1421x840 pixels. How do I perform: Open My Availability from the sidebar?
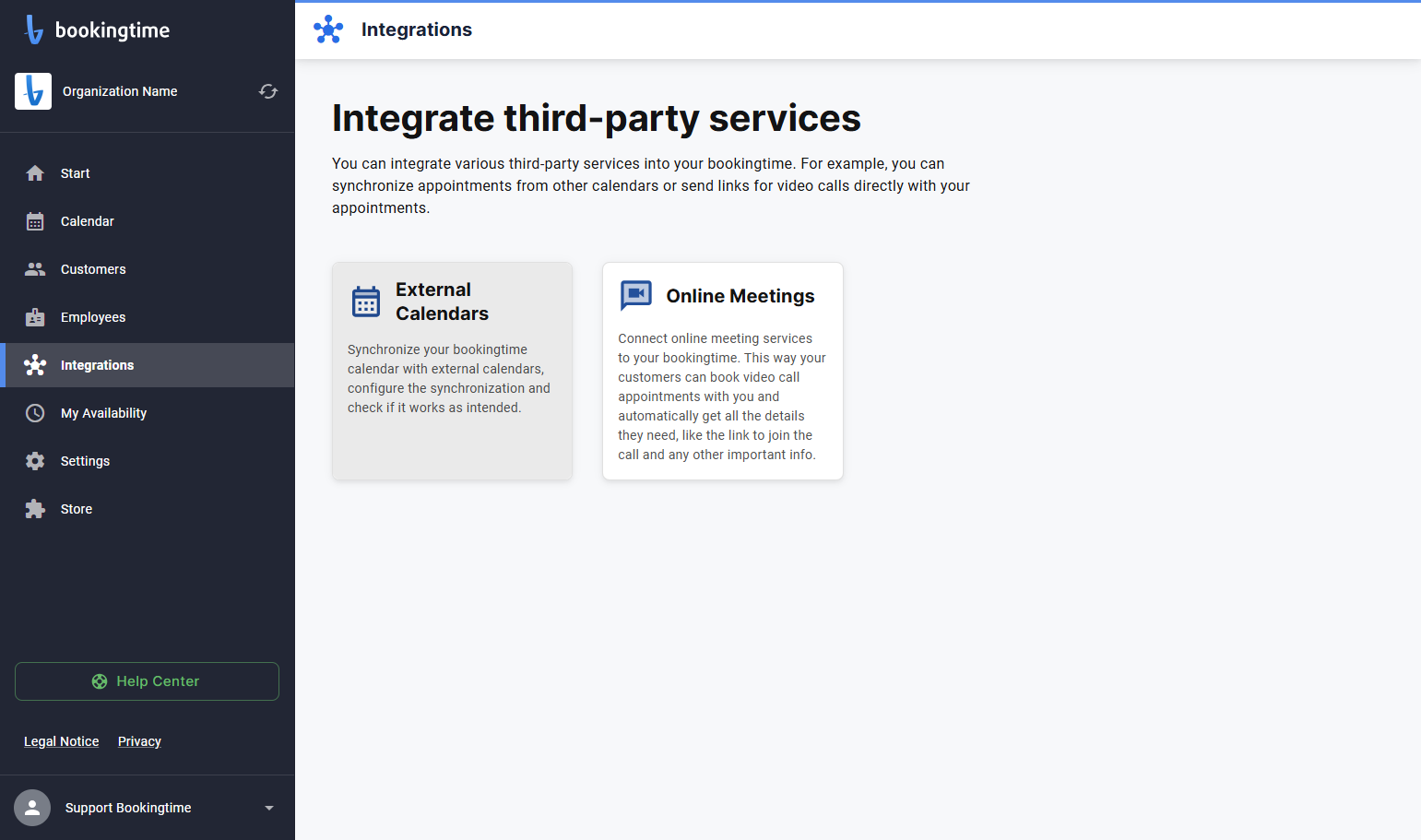click(148, 413)
